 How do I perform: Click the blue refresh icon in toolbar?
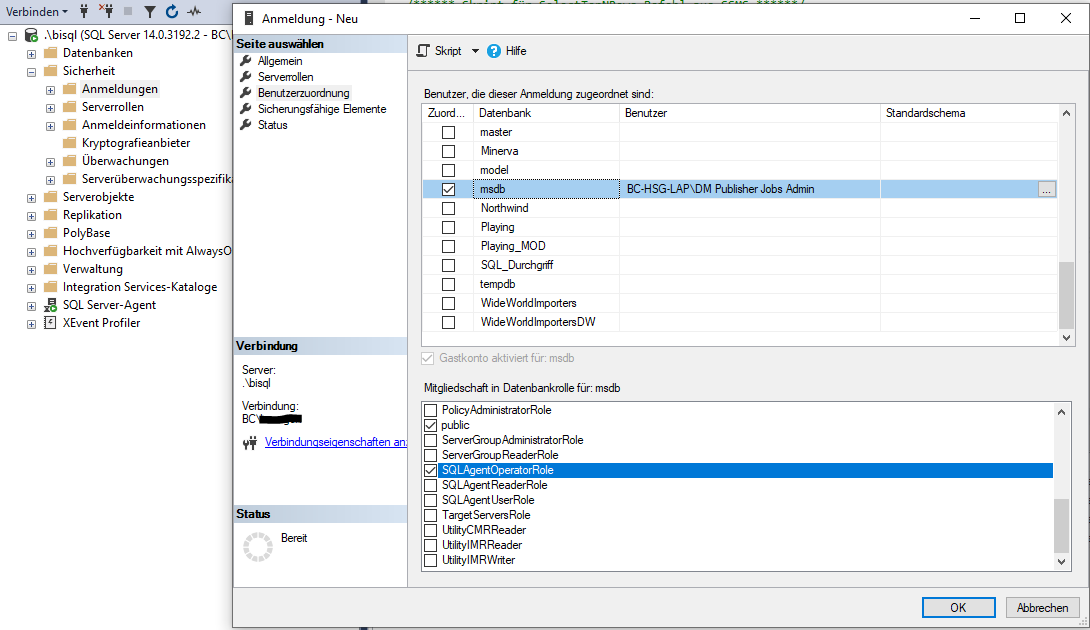(172, 12)
